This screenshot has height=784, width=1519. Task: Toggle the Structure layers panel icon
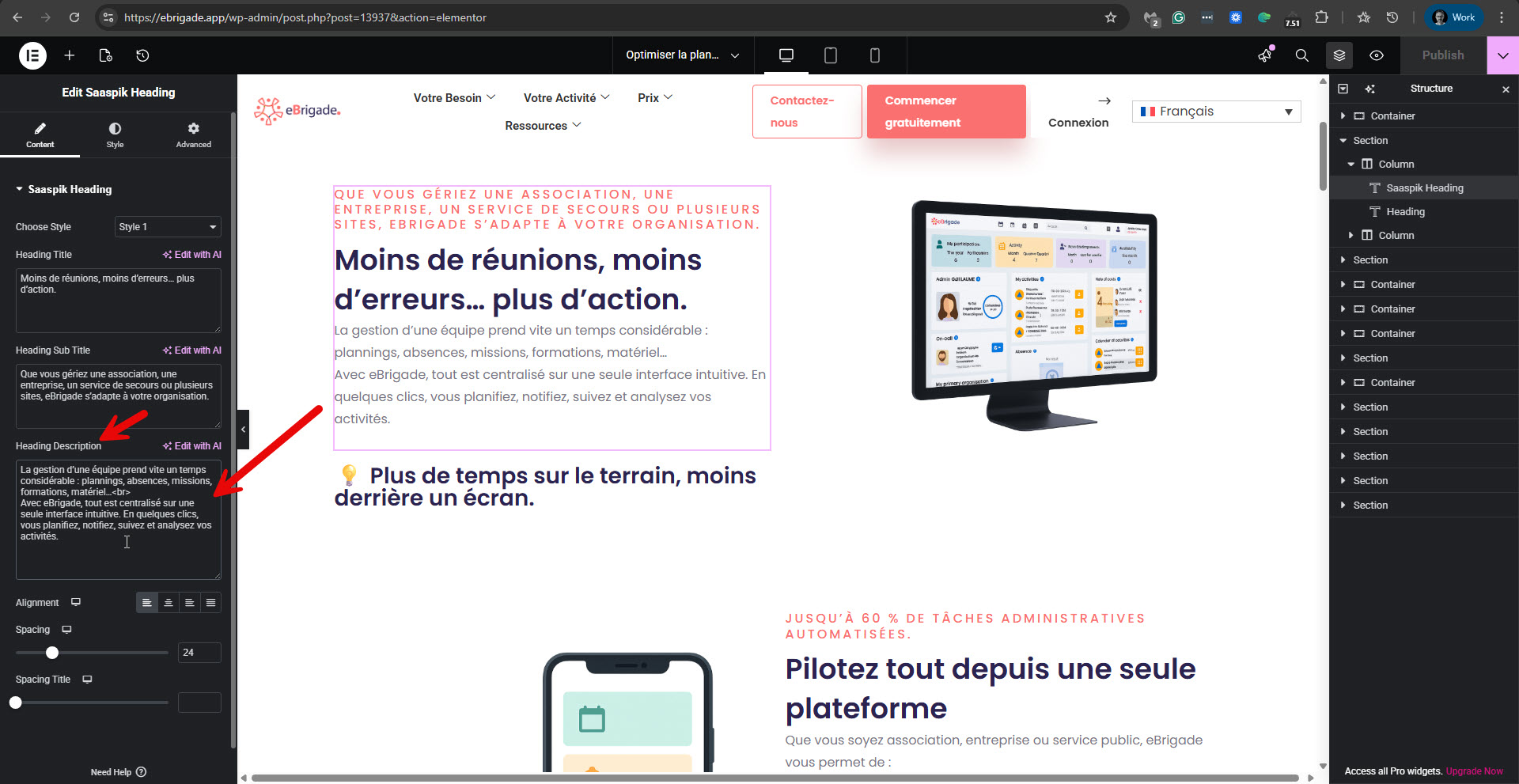[1339, 55]
